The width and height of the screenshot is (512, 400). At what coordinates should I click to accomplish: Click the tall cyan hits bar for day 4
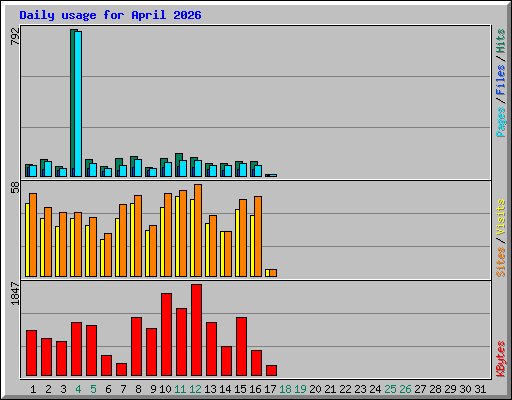pyautogui.click(x=78, y=104)
